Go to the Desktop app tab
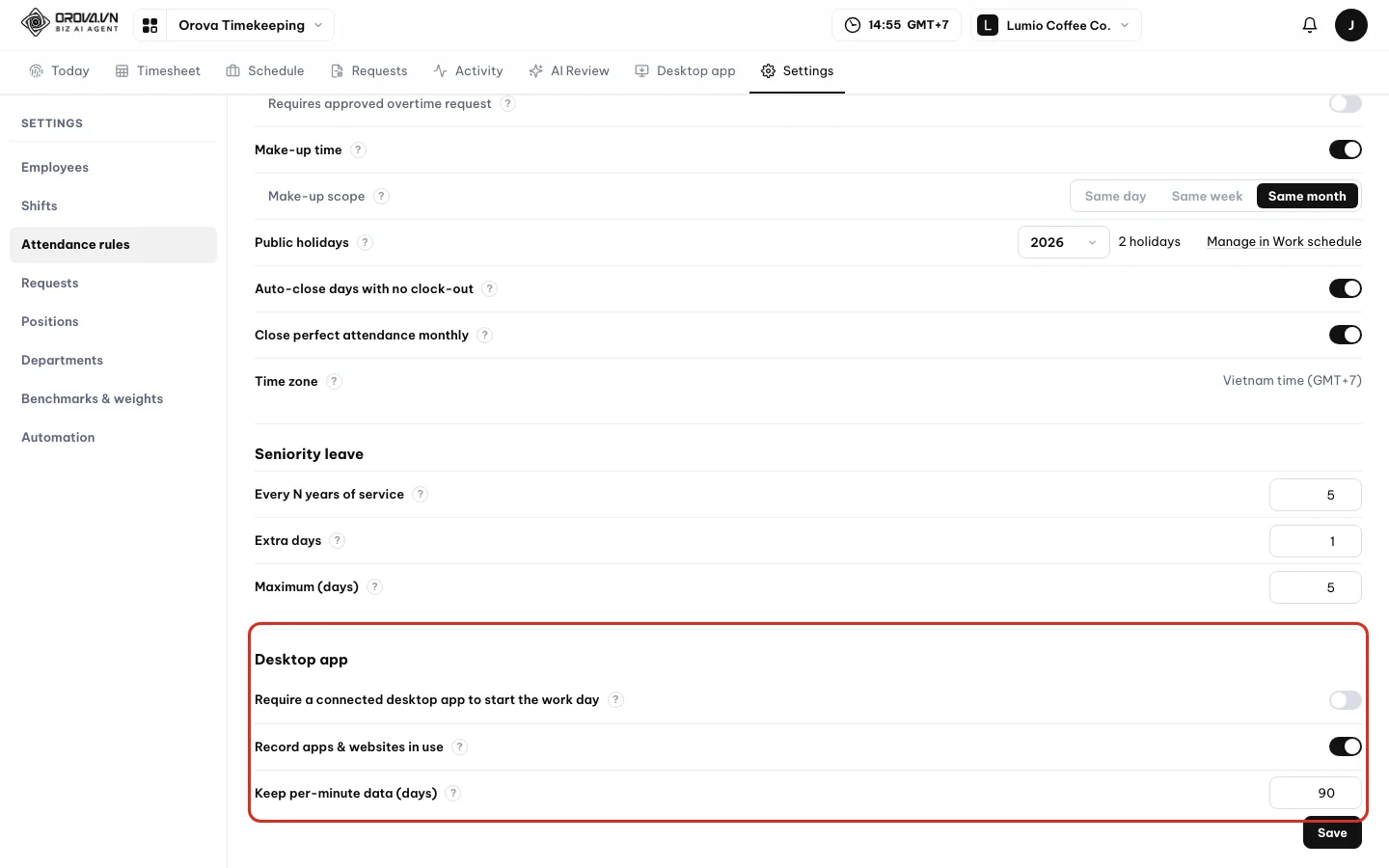Viewport: 1389px width, 868px height. tap(685, 70)
